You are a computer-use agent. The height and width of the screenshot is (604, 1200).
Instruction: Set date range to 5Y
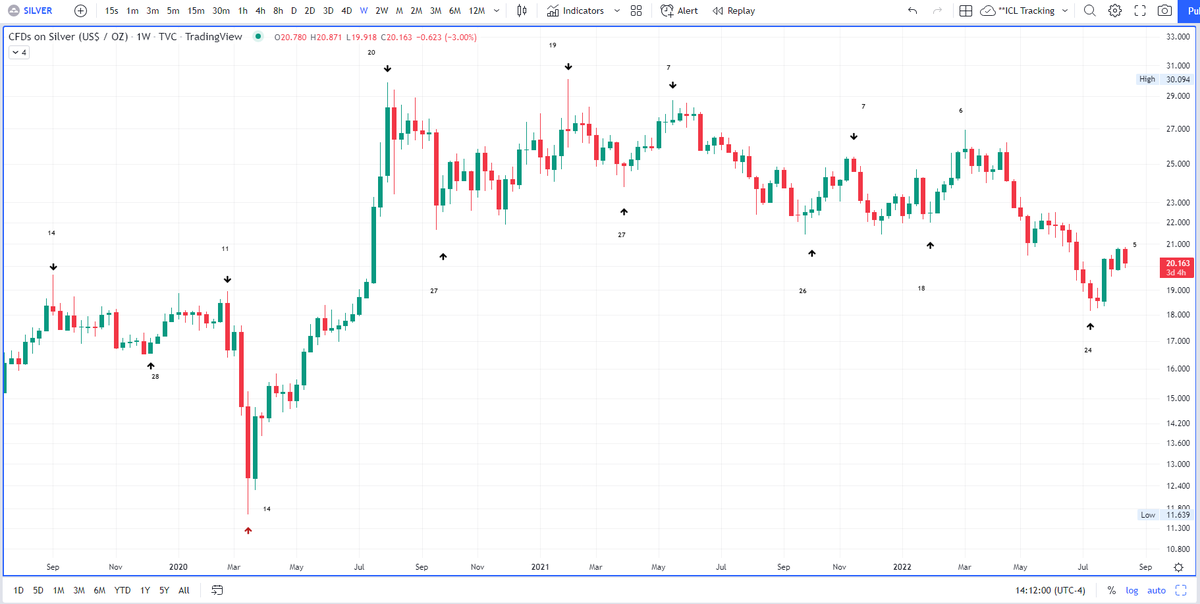[164, 590]
